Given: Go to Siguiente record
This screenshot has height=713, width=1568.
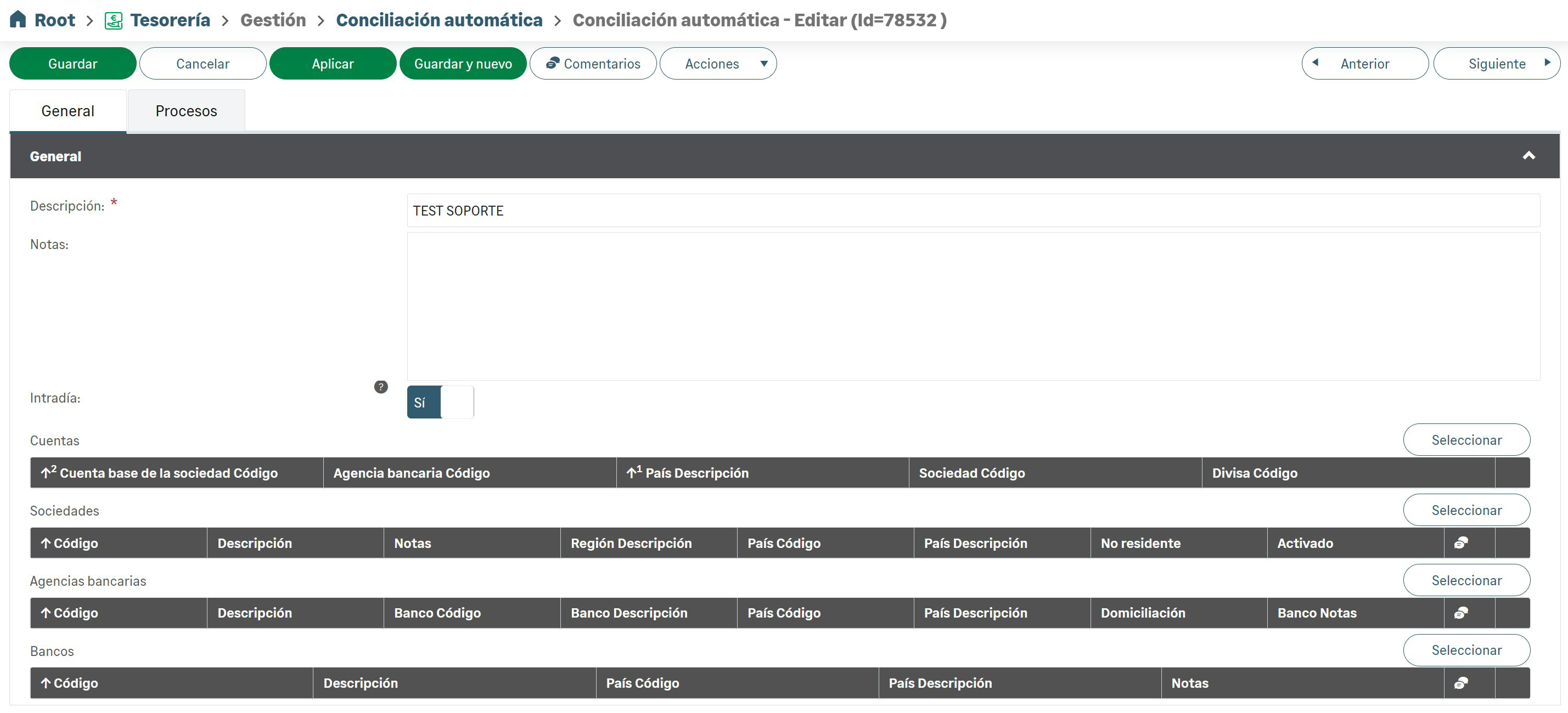Looking at the screenshot, I should (x=1496, y=64).
